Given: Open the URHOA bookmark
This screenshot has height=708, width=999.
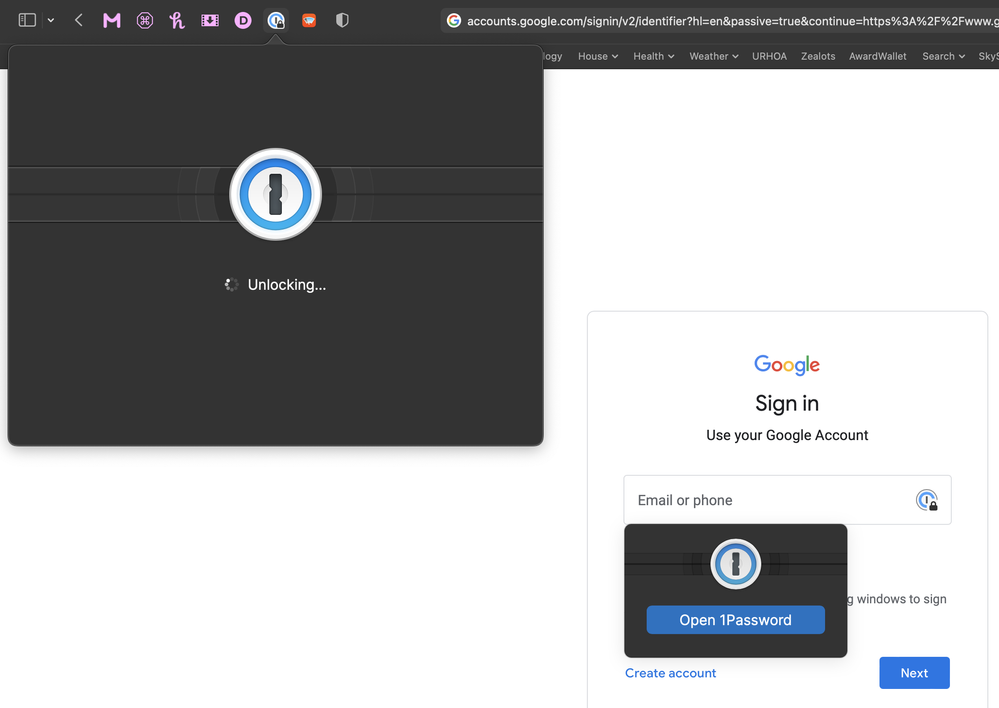Looking at the screenshot, I should coord(769,56).
